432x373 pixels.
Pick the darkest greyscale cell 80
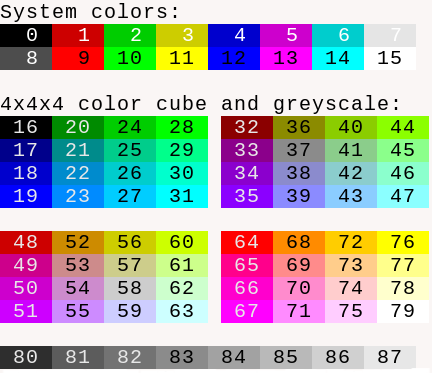tap(26, 357)
